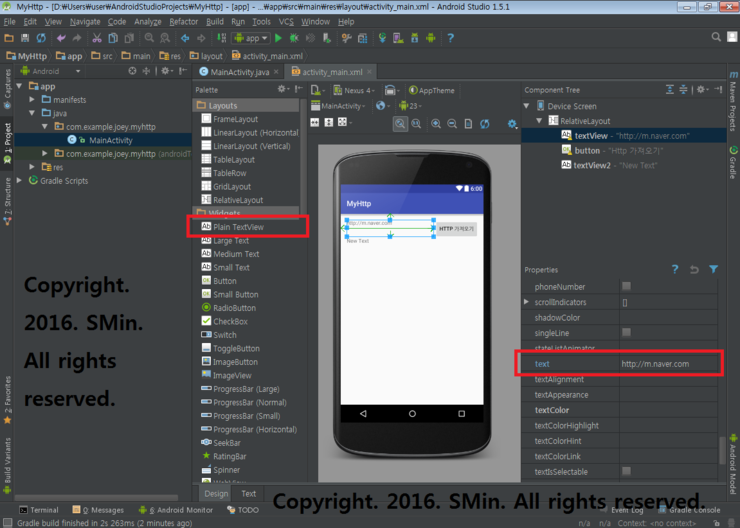The image size is (740, 528).
Task: Open Search Everywhere magnifier at top right
Action: pos(716,37)
